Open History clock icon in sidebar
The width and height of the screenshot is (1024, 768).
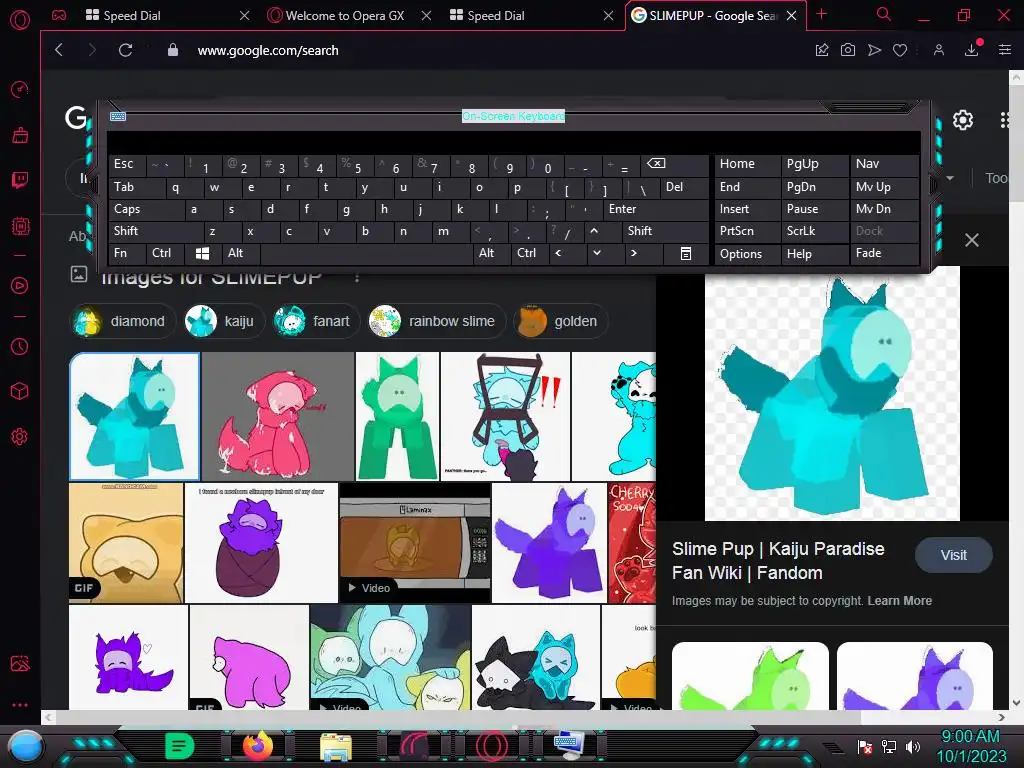coord(20,346)
